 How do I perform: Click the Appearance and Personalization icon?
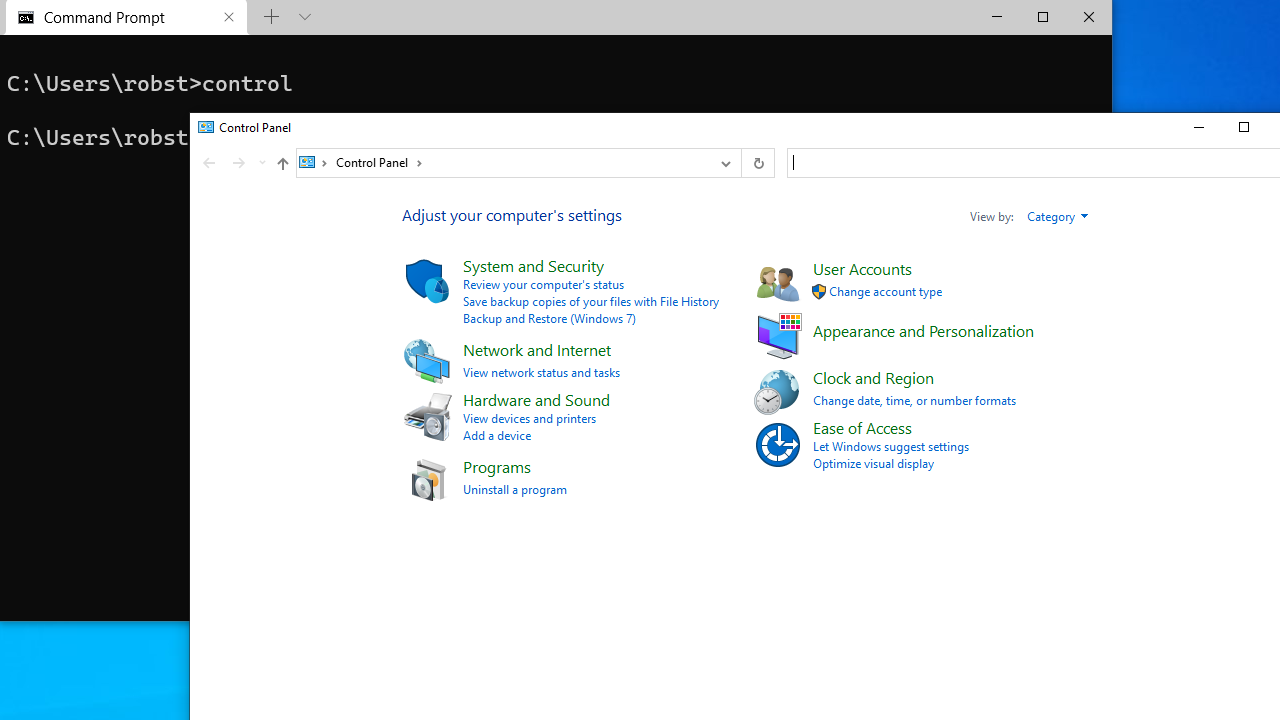coord(778,336)
